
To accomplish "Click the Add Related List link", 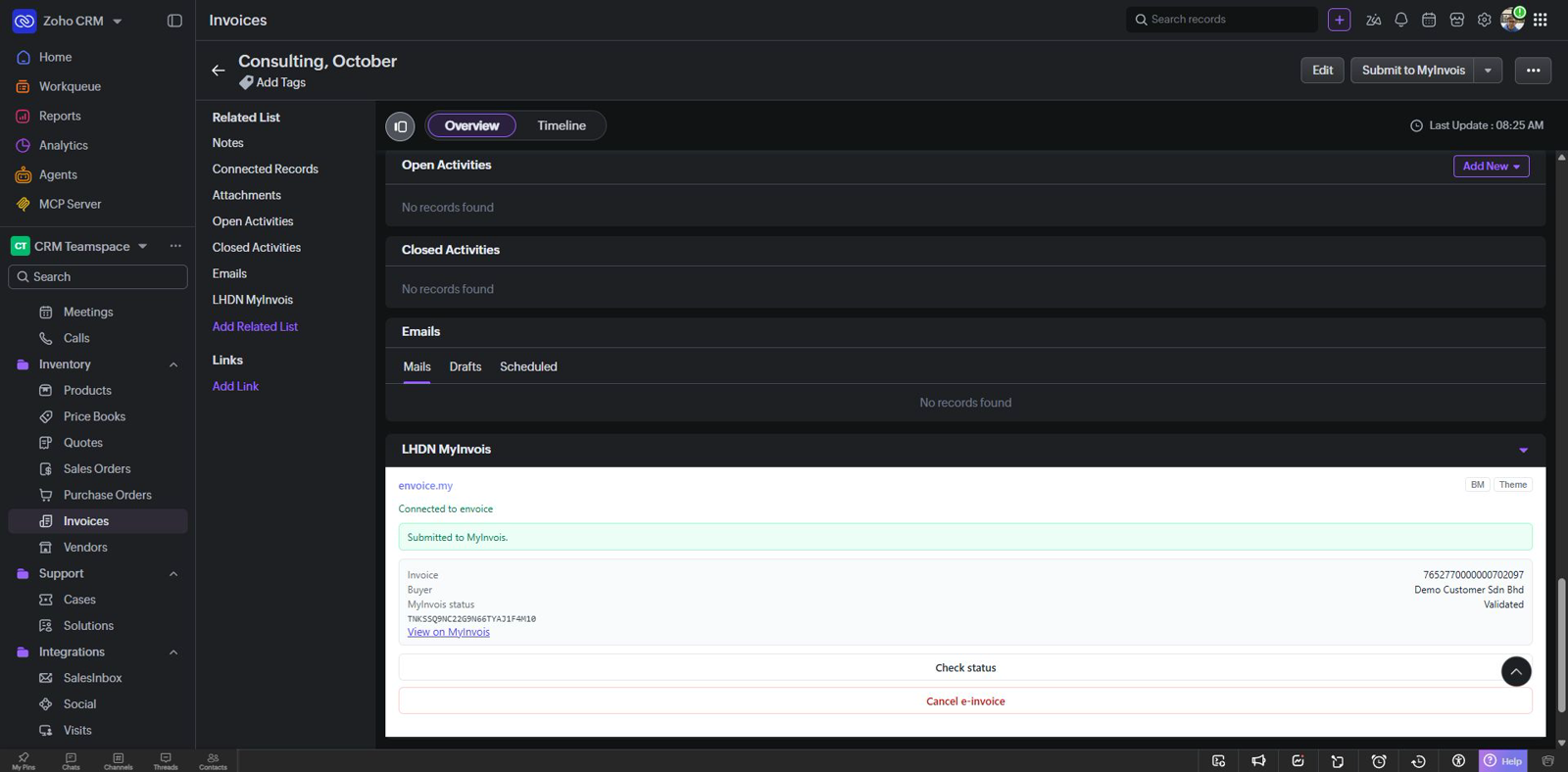I will pos(255,326).
